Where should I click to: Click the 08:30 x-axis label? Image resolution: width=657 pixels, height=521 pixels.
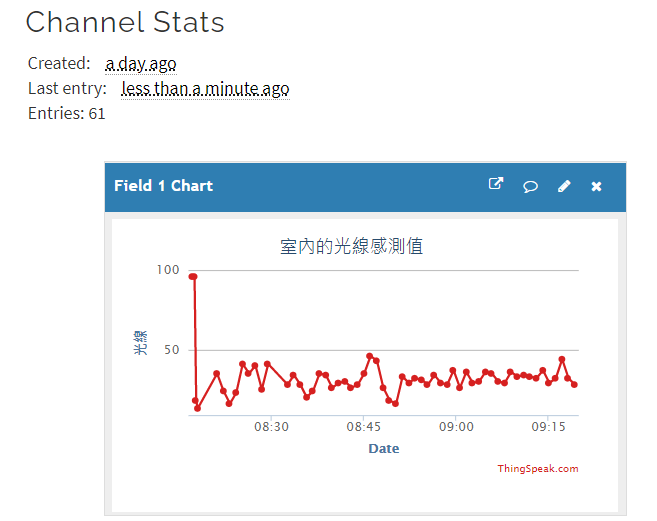271,427
